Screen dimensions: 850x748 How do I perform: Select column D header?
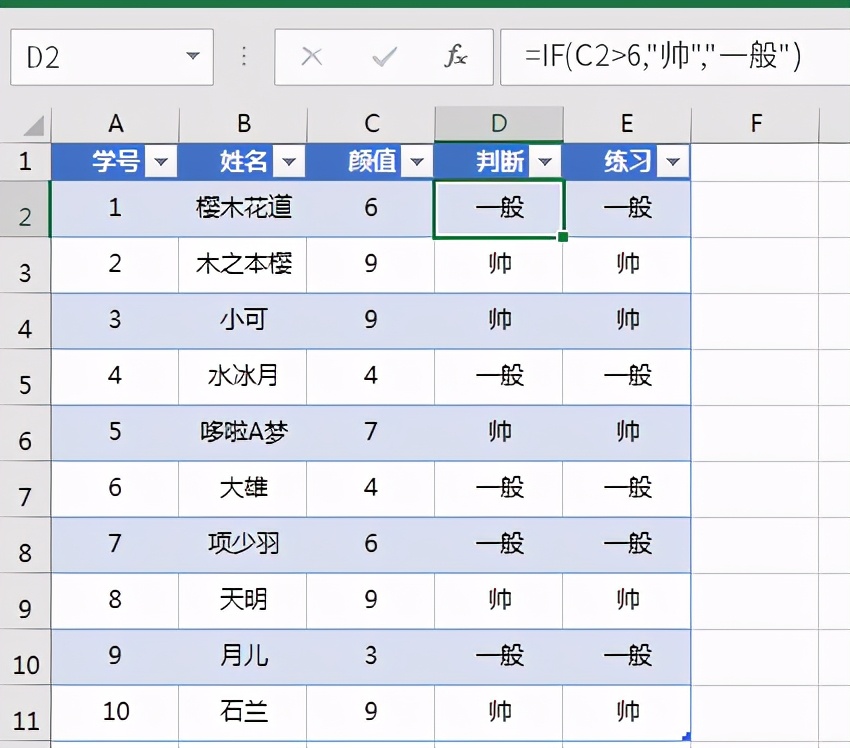click(499, 124)
